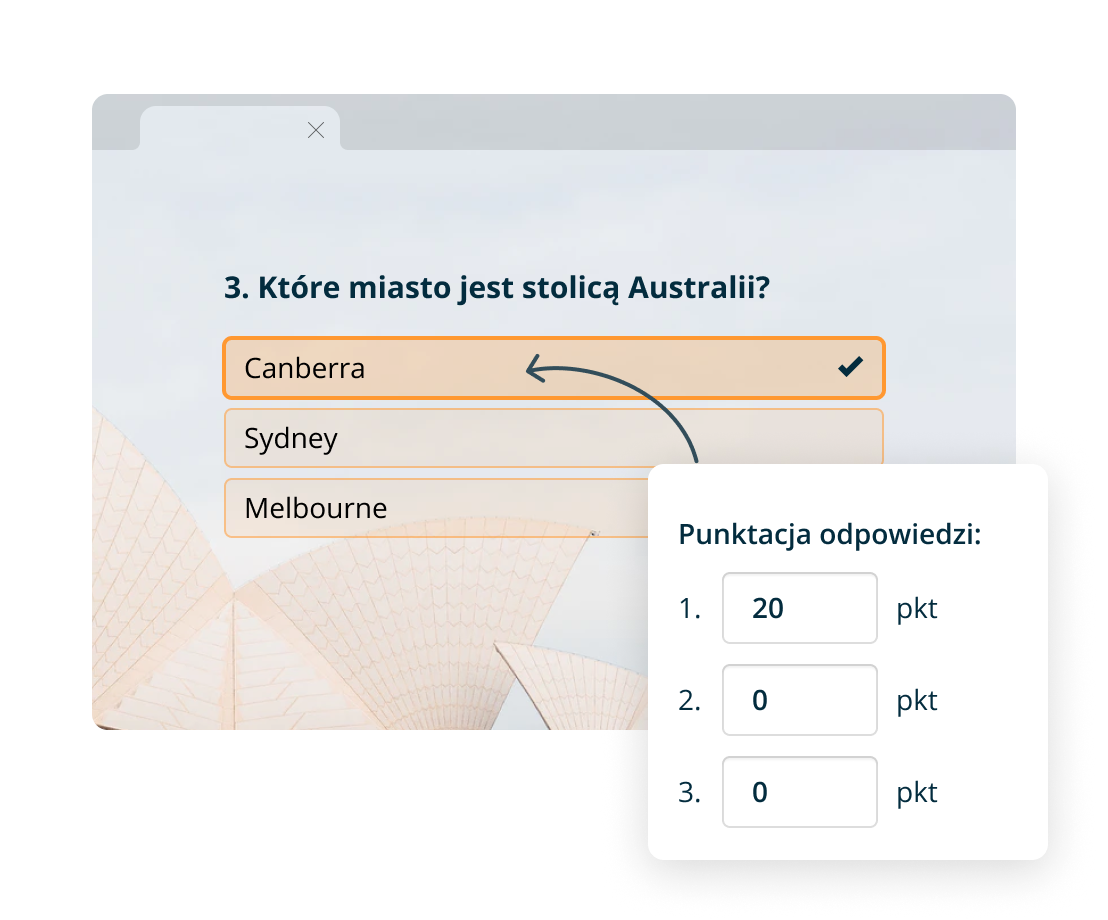Image resolution: width=1108 pixels, height=920 pixels.
Task: Click the 'pkt' label next to answer 1
Action: coord(917,609)
